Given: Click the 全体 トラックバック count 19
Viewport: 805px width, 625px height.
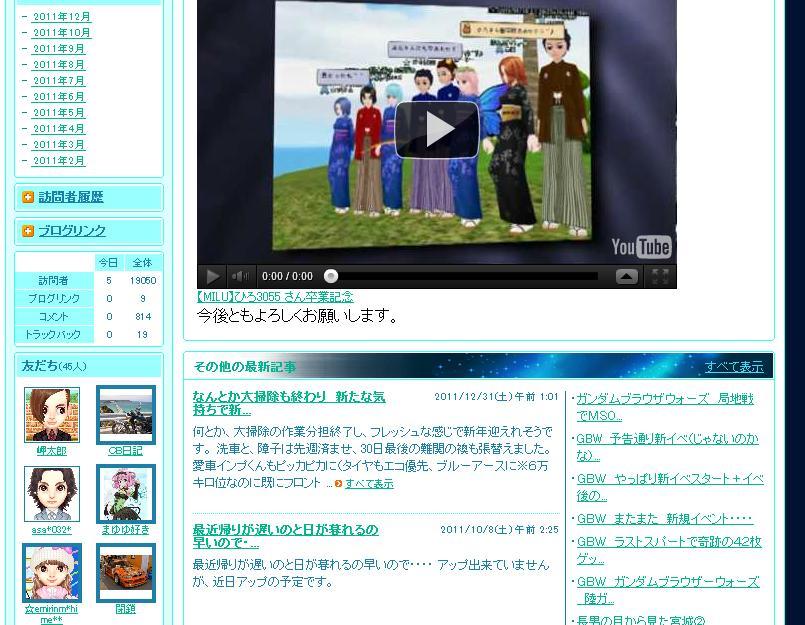Looking at the screenshot, I should tap(143, 335).
